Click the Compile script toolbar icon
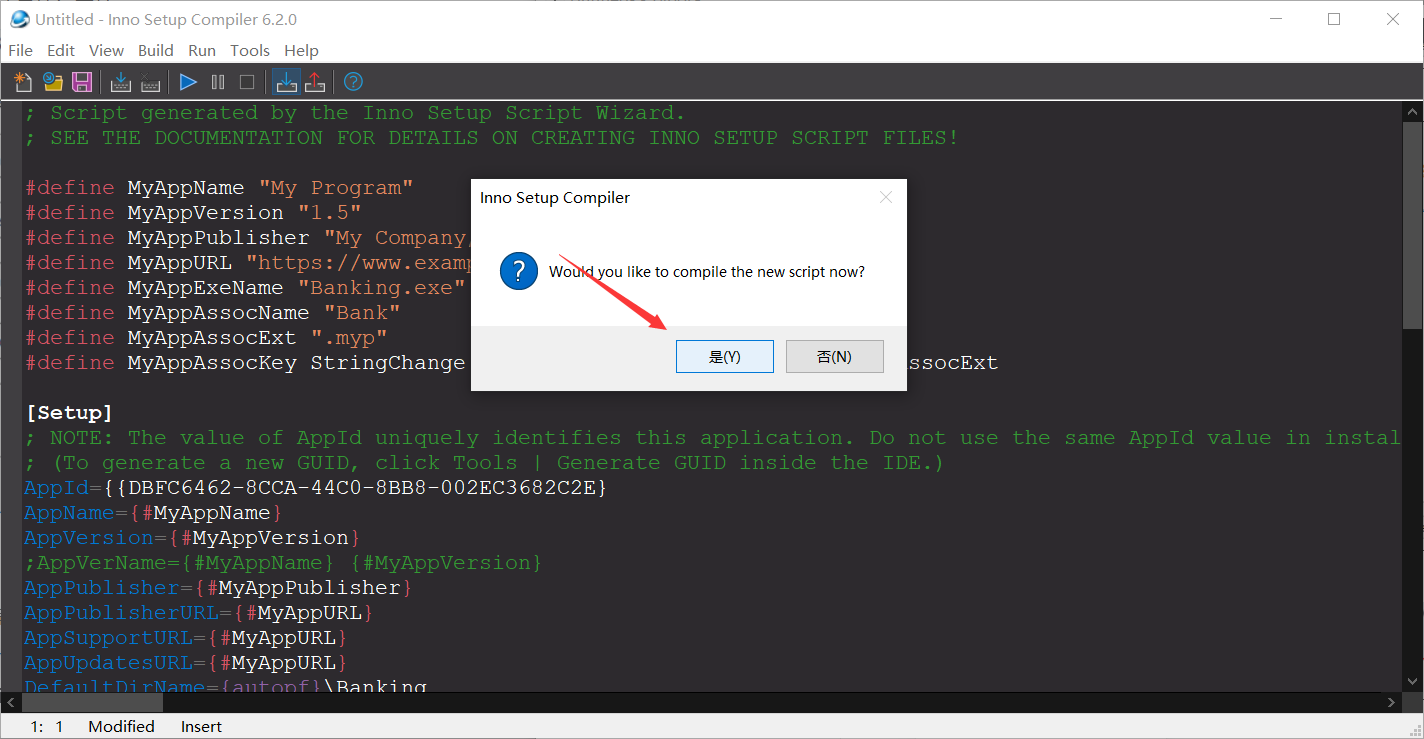 click(121, 82)
